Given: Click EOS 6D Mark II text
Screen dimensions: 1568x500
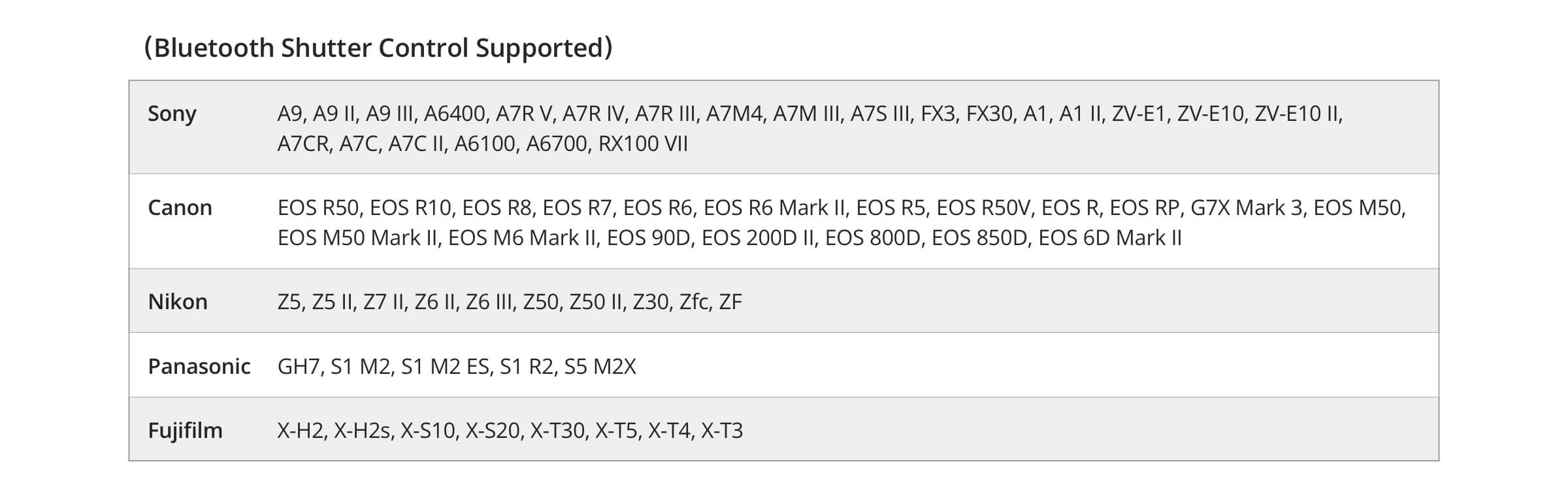Looking at the screenshot, I should coord(1110,238).
